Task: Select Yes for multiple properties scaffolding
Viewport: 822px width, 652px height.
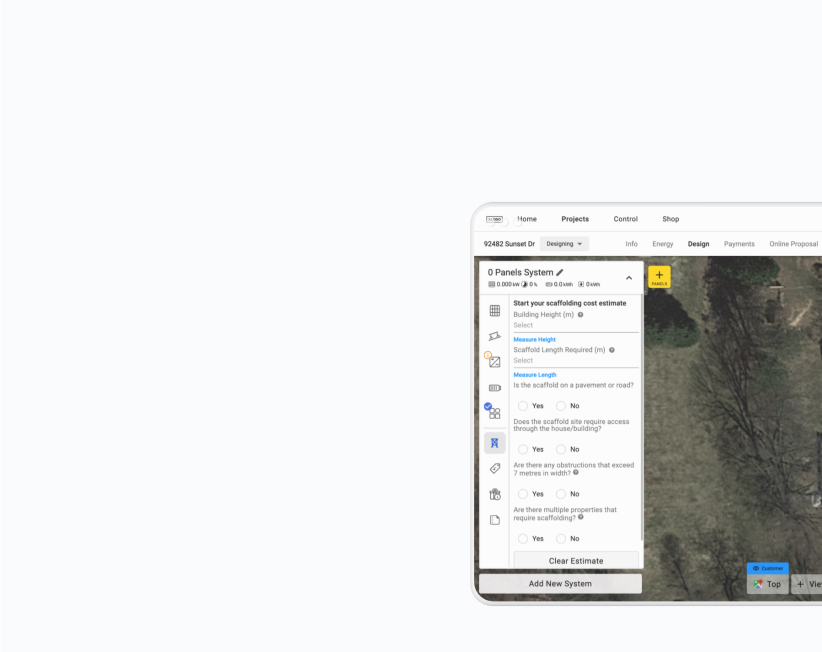Action: pyautogui.click(x=523, y=538)
